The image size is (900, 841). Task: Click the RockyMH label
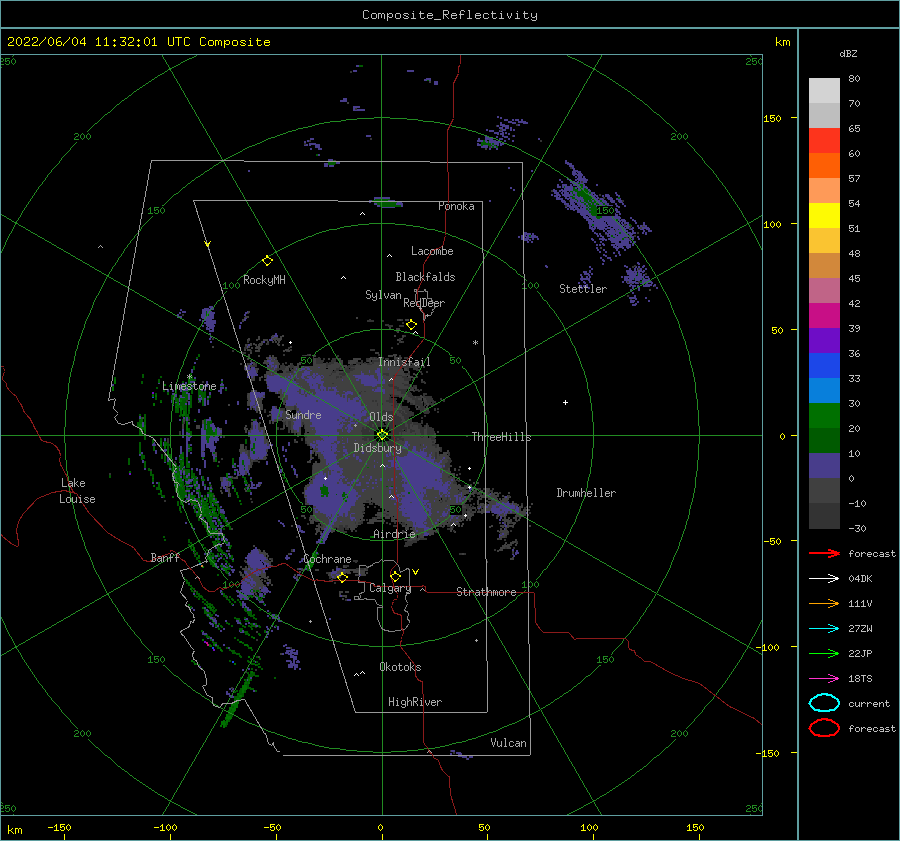point(264,280)
